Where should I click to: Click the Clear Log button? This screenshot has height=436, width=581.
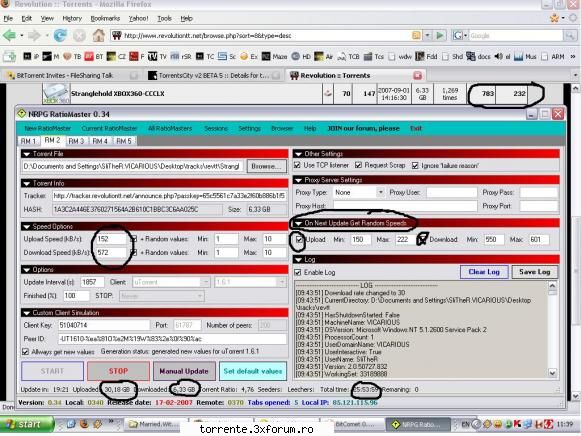coord(484,272)
